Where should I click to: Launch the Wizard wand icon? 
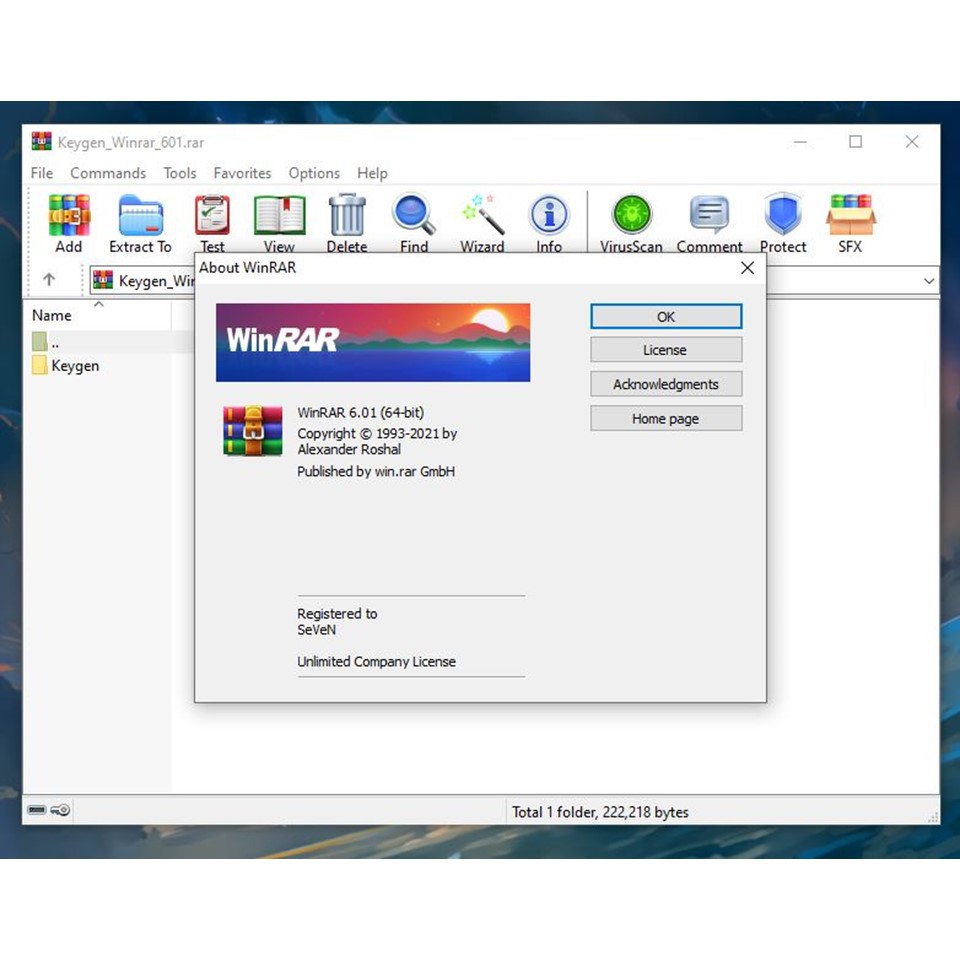click(482, 216)
